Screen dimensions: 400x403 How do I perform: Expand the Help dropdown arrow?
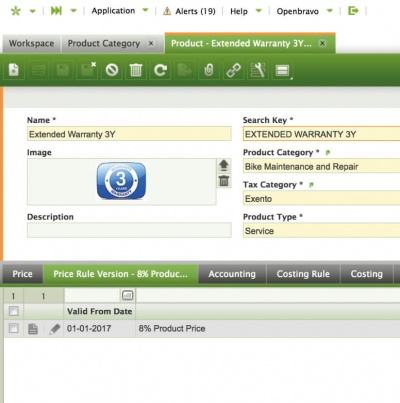pyautogui.click(x=258, y=11)
